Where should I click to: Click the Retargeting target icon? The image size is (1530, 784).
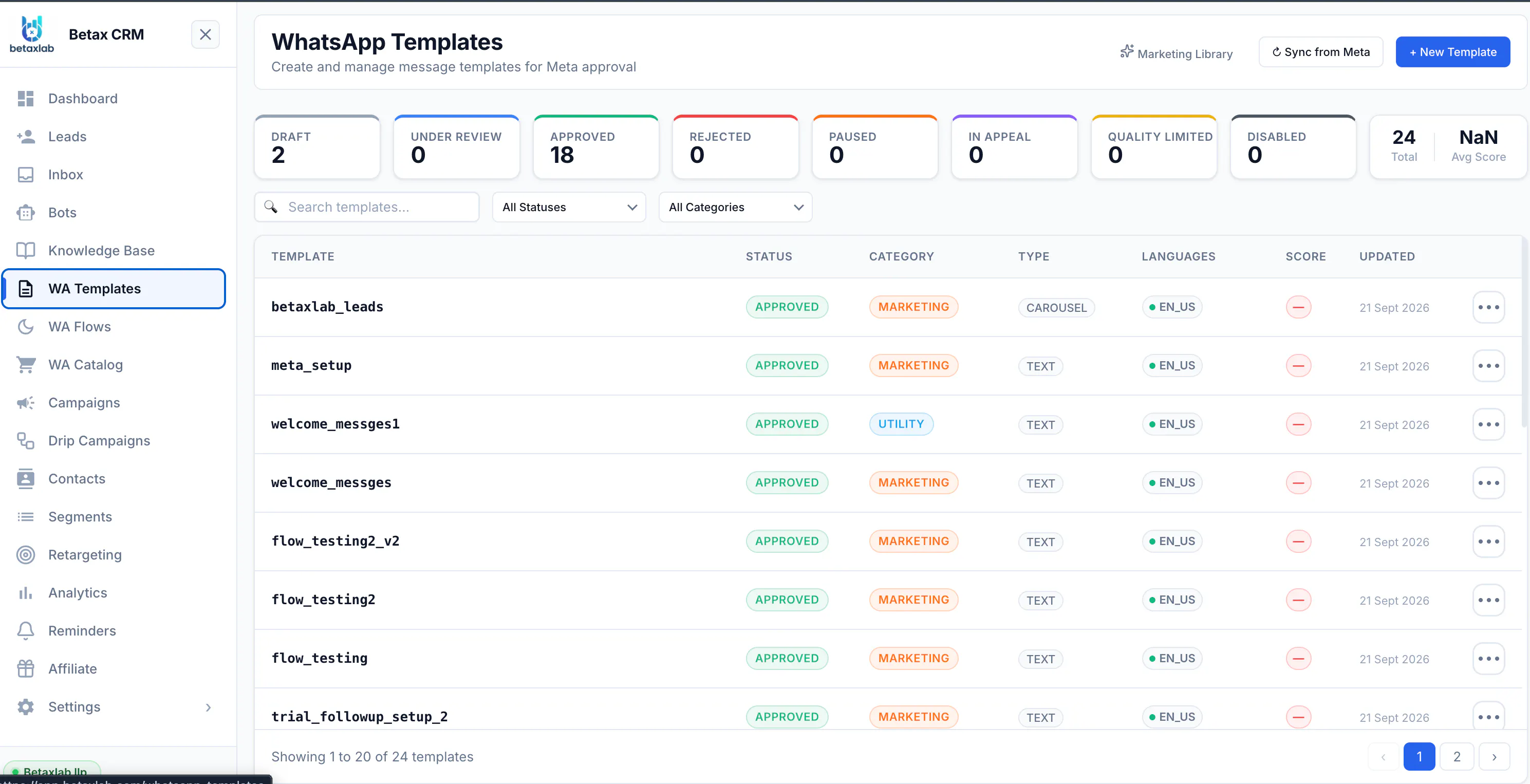pos(26,555)
